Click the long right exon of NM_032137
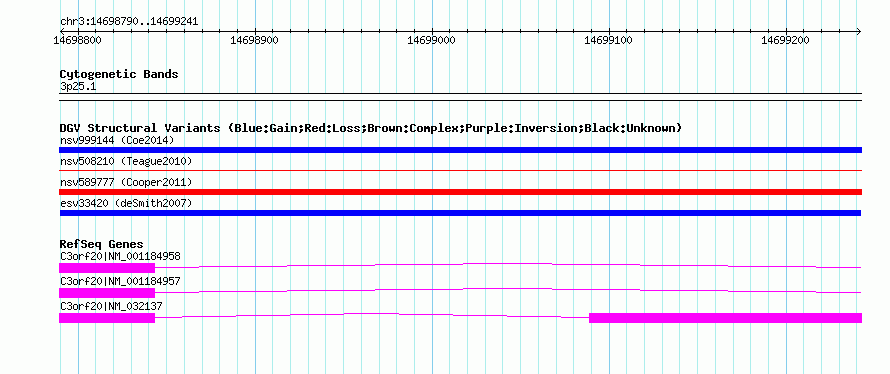The image size is (890, 374). pyautogui.click(x=725, y=318)
